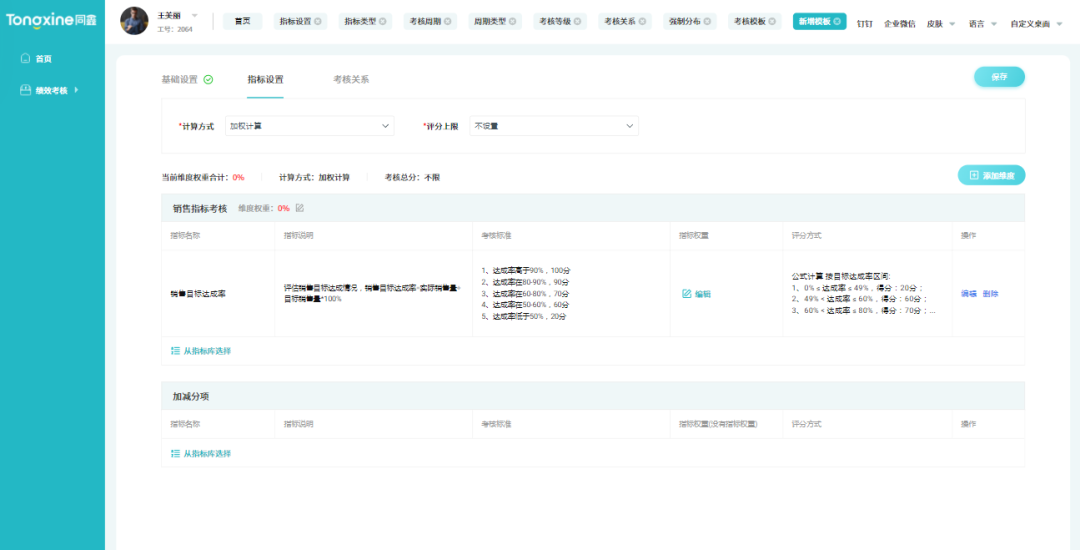Close the 强制分布 tab via X icon
This screenshot has height=550, width=1080.
(708, 21)
